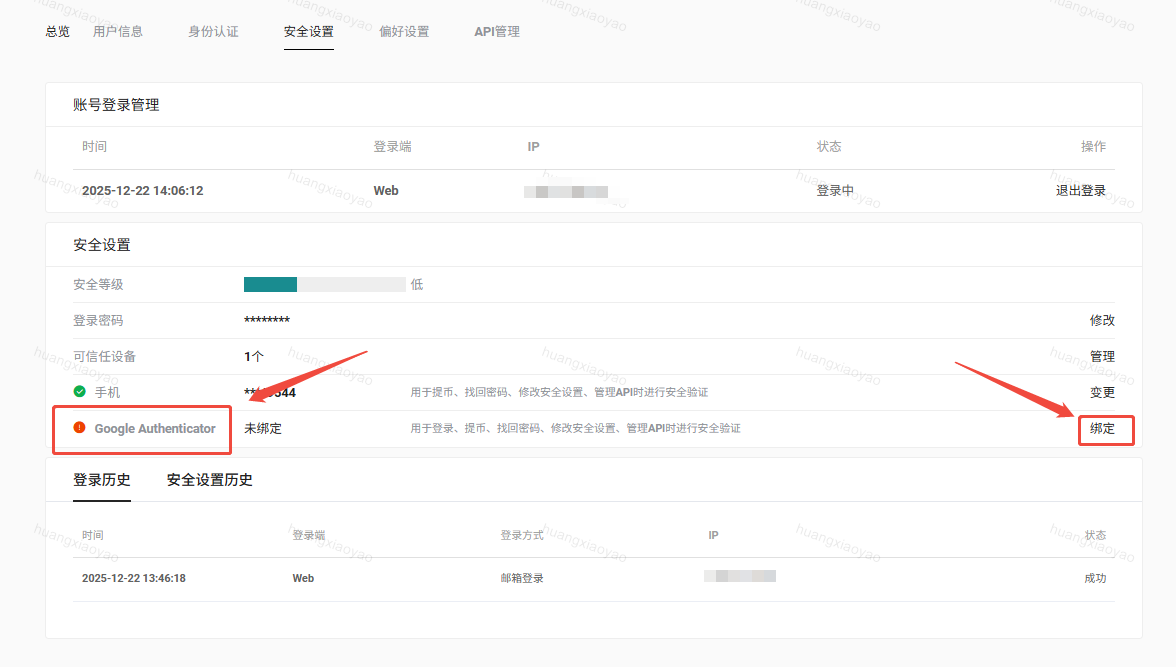
Task: Click 退出登录 for the Web session
Action: (x=1080, y=190)
